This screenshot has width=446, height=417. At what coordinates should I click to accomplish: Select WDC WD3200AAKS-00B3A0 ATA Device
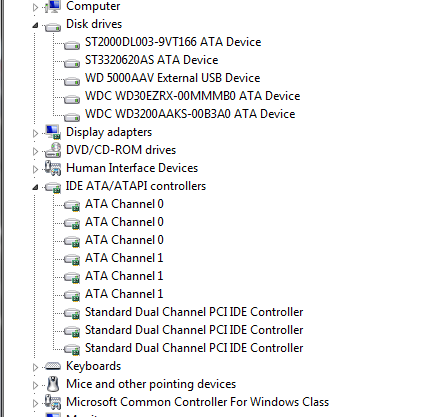(x=190, y=114)
